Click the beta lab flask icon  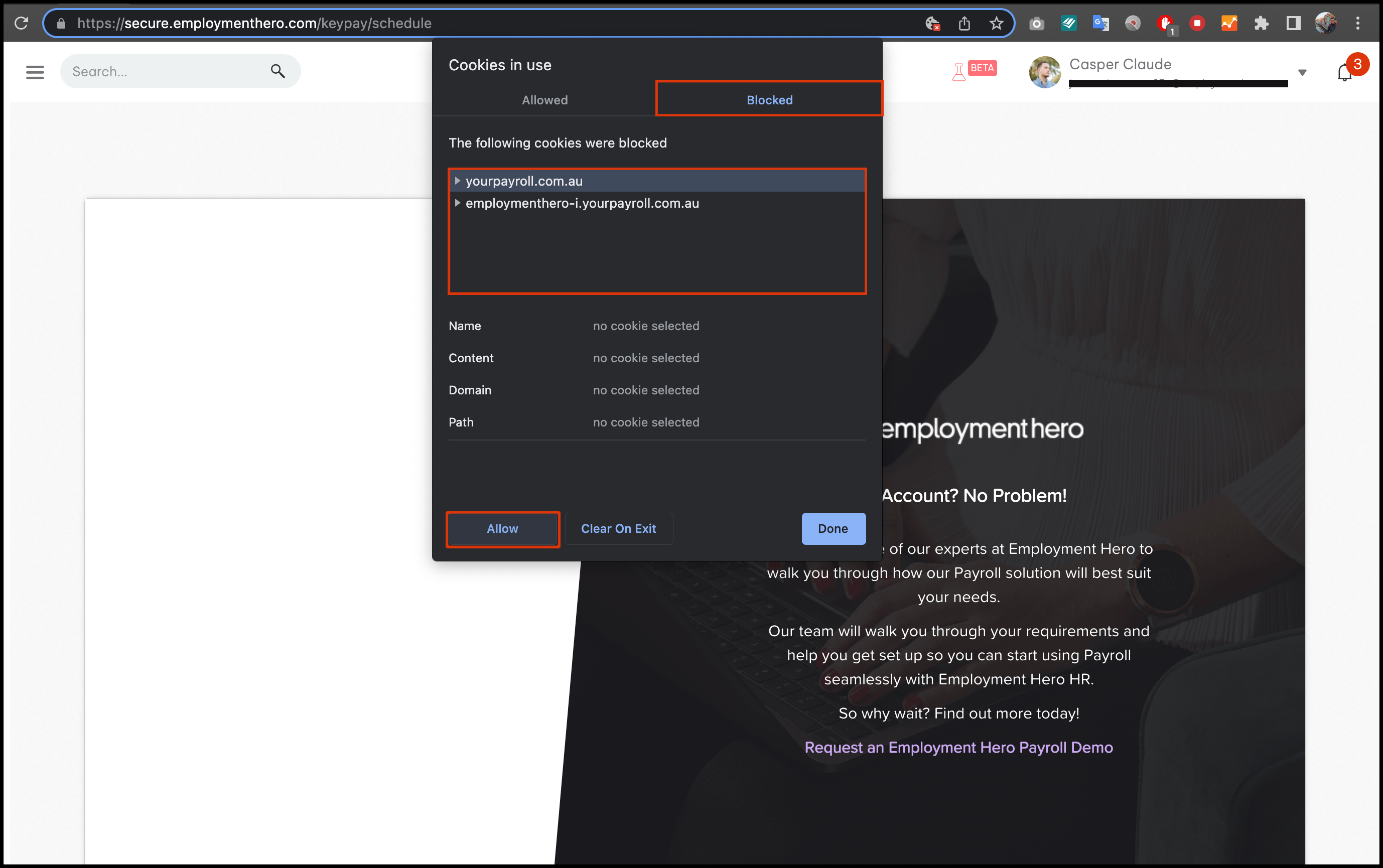[958, 72]
